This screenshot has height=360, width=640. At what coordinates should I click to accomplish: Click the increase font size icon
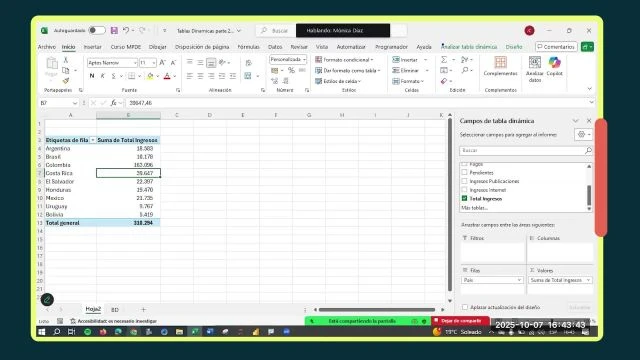pos(162,62)
